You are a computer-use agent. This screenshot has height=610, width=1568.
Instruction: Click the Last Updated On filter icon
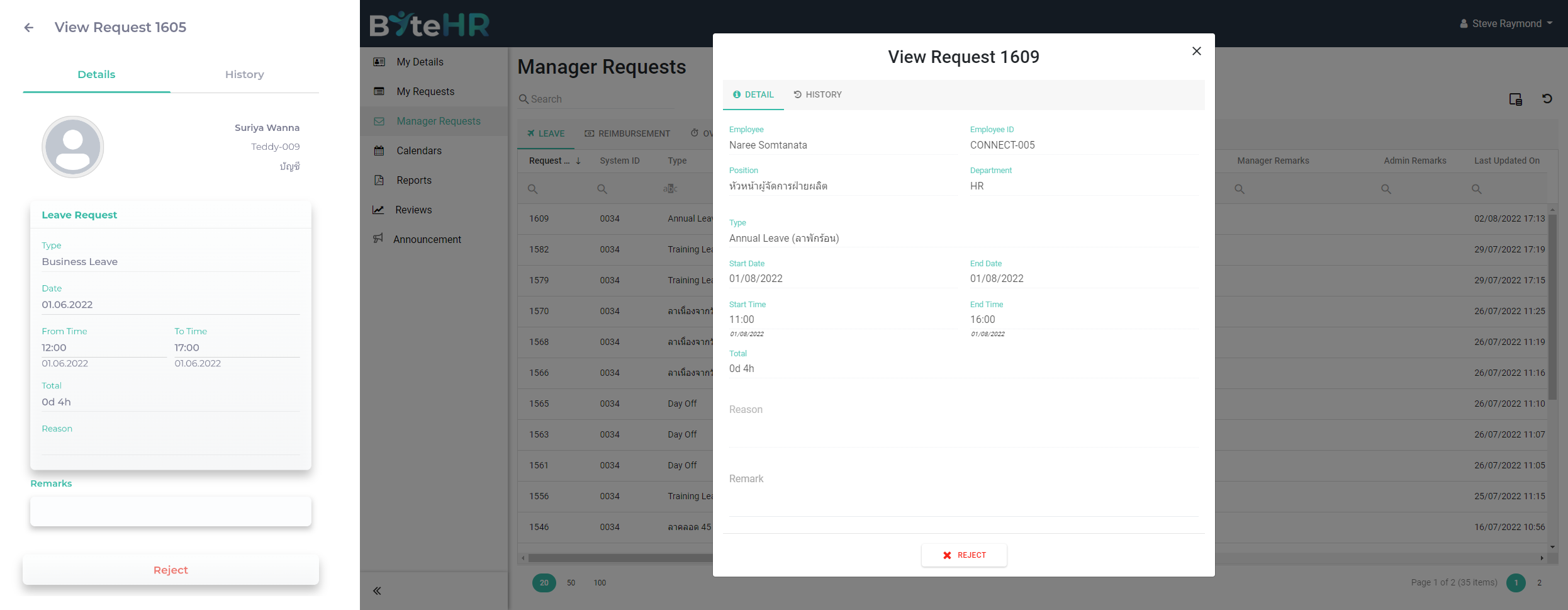click(x=1477, y=189)
